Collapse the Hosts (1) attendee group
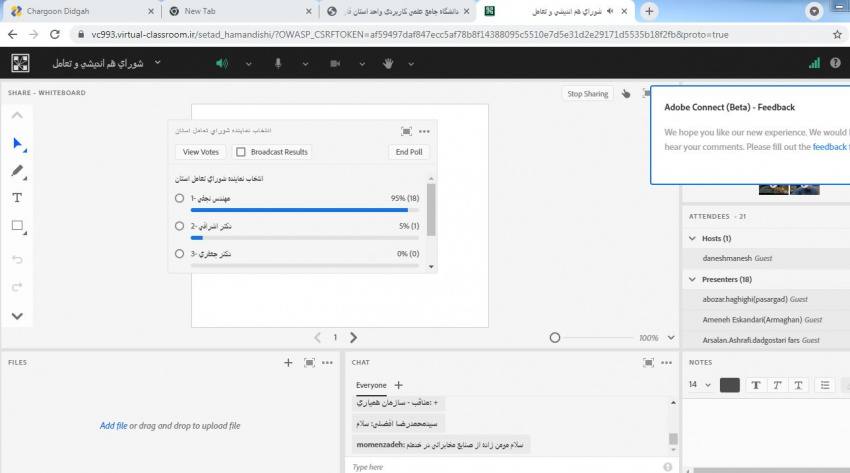 692,239
